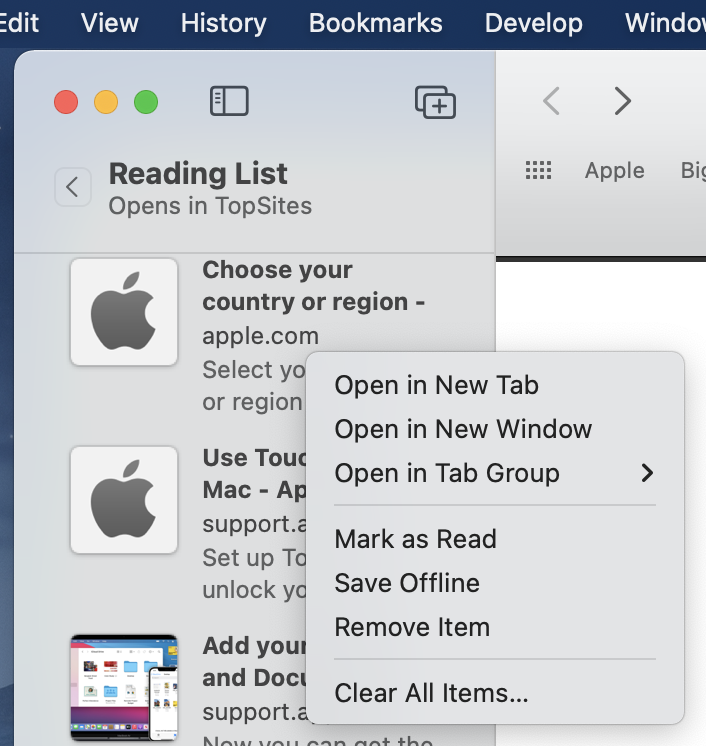The width and height of the screenshot is (706, 746).
Task: Choose Open in New Tab
Action: [x=495, y=385]
